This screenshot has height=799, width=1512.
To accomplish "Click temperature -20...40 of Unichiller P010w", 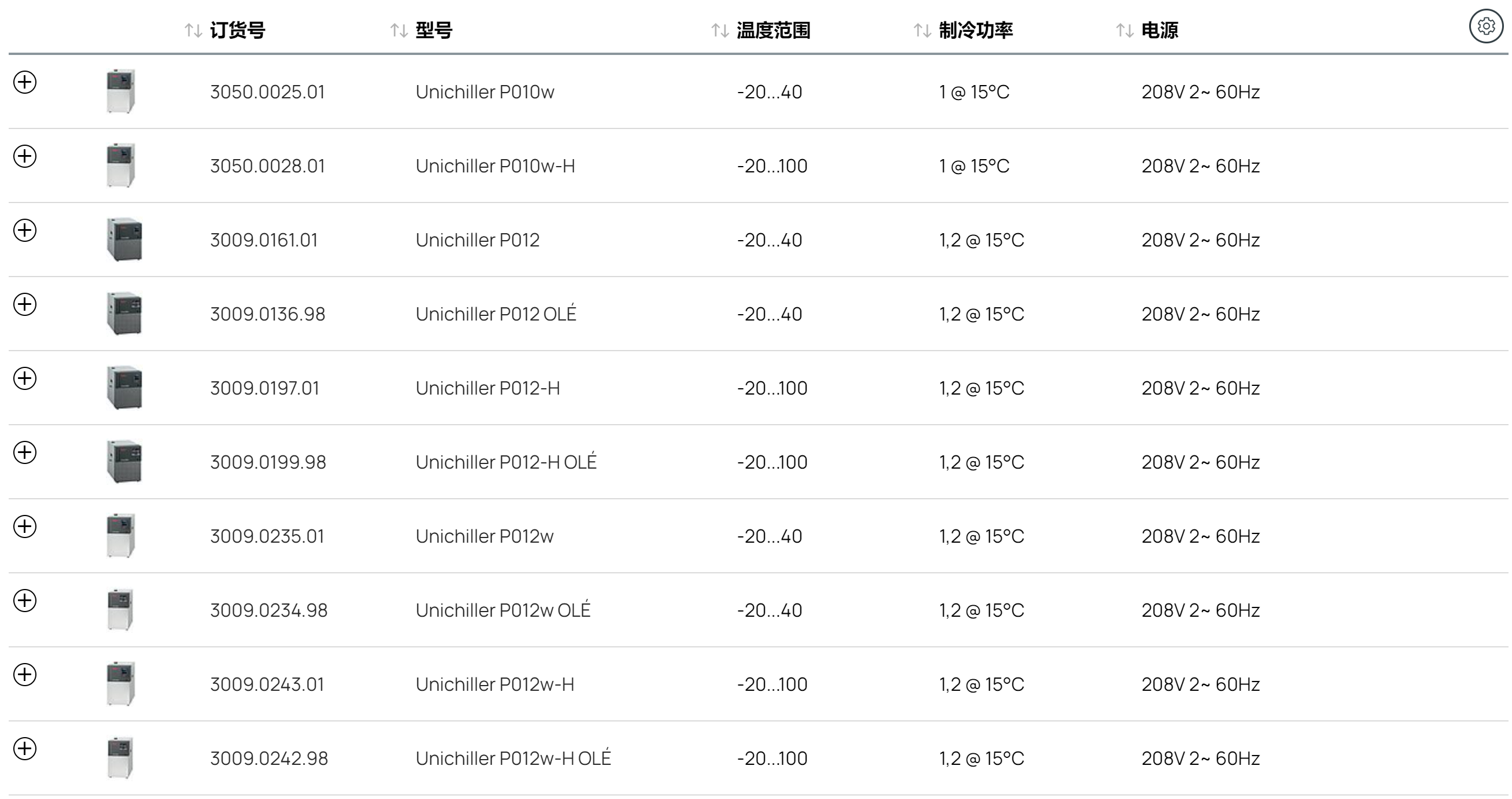I will click(770, 92).
